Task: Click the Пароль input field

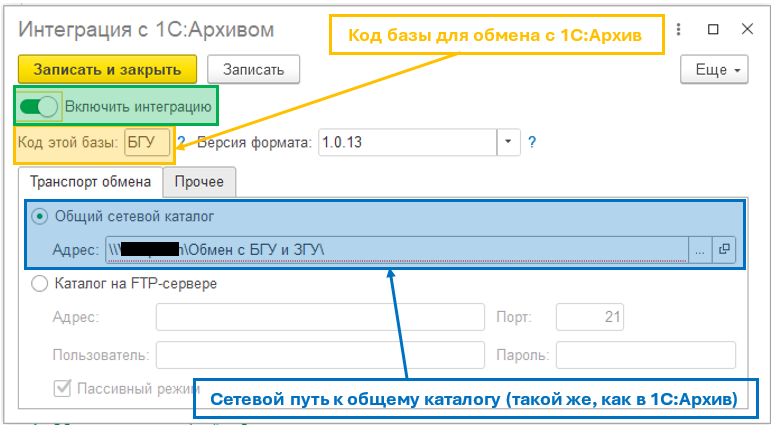Action: click(646, 355)
